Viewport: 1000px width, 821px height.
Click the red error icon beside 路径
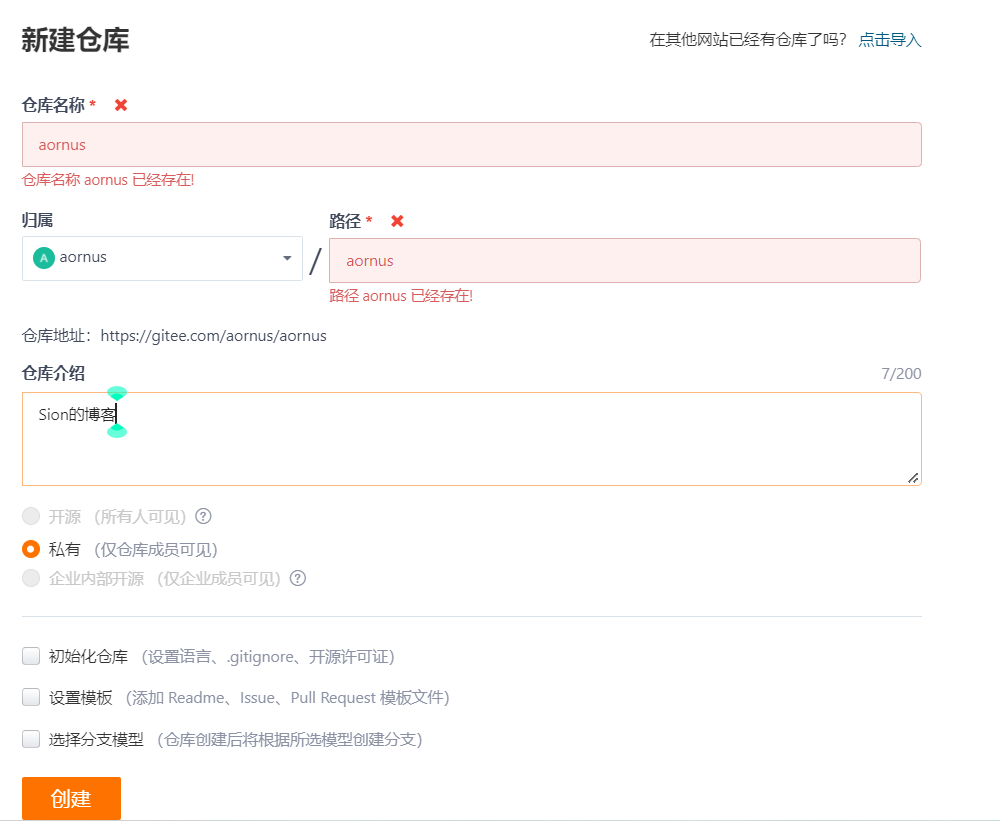[x=397, y=221]
